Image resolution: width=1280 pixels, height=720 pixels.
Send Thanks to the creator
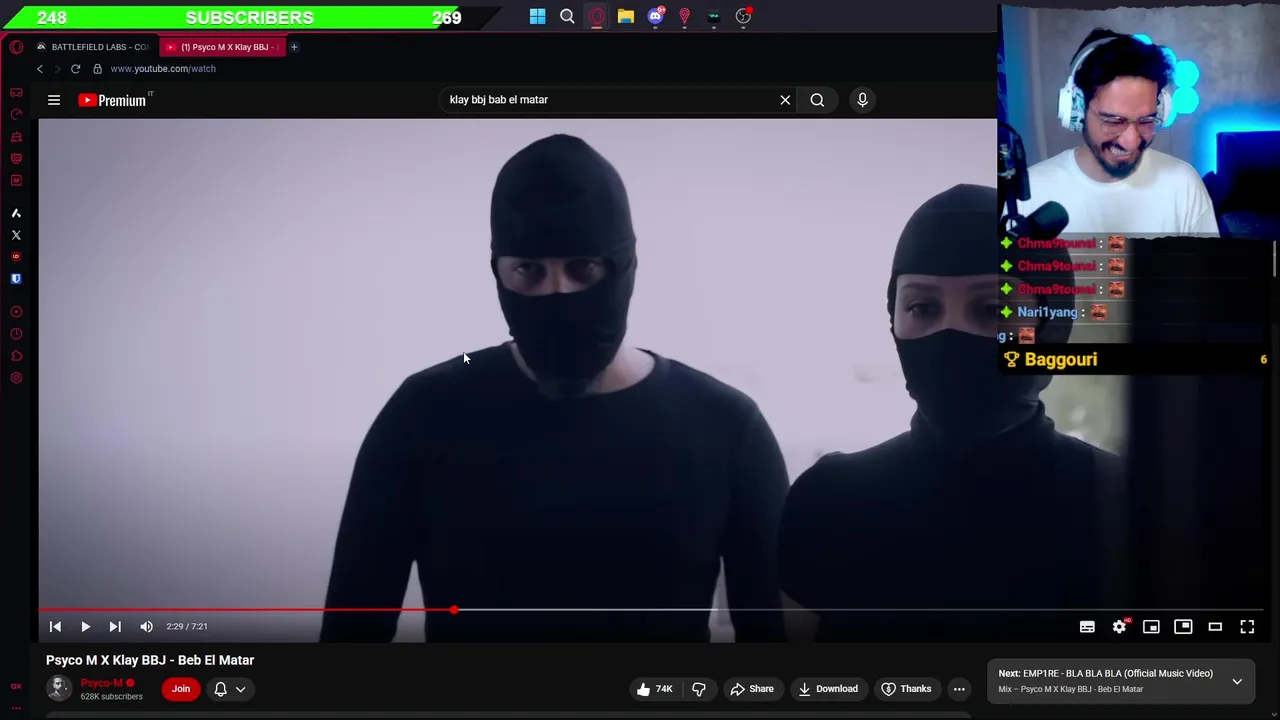906,689
